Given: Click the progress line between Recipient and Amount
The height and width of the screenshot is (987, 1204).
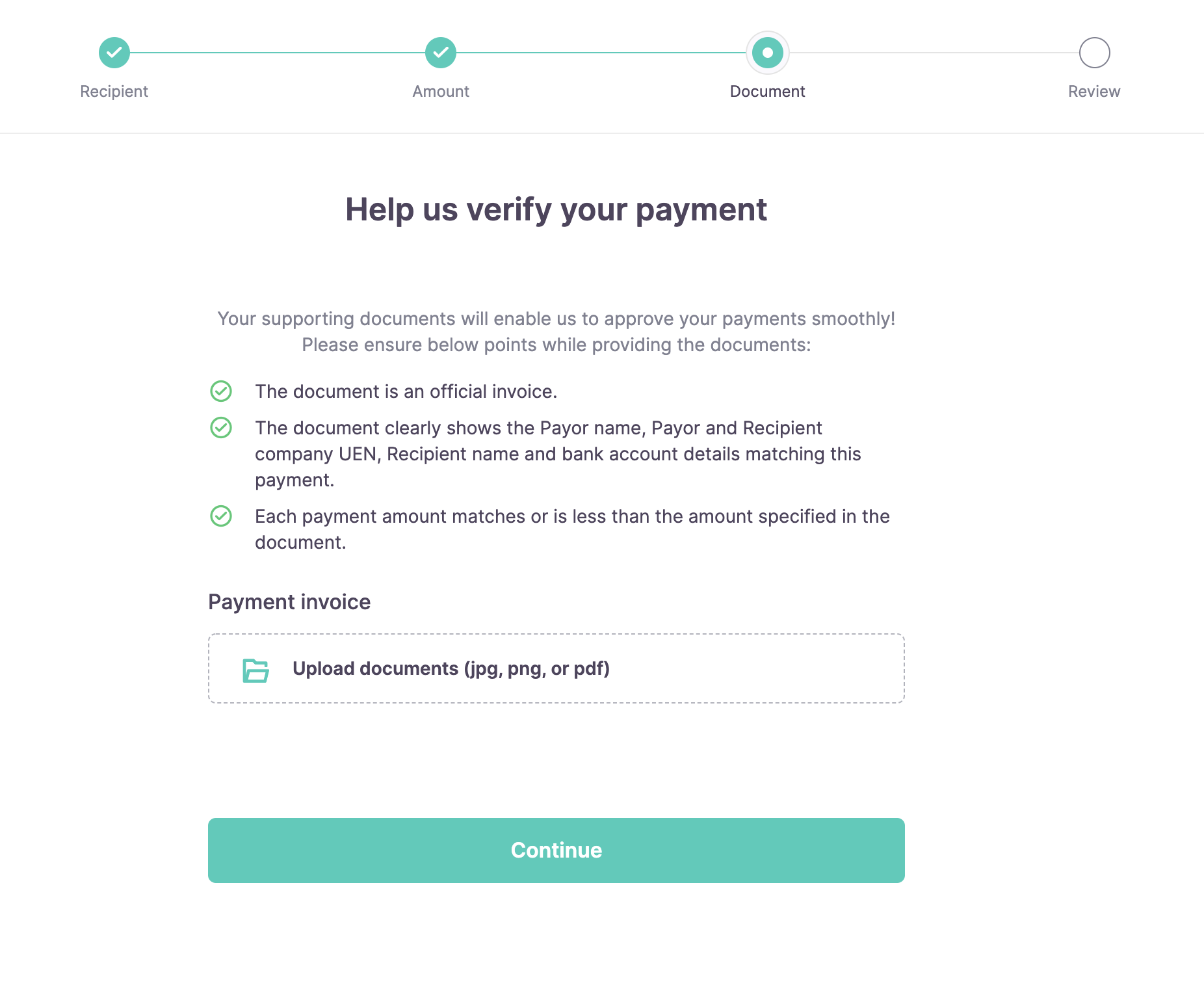Looking at the screenshot, I should click(x=278, y=53).
